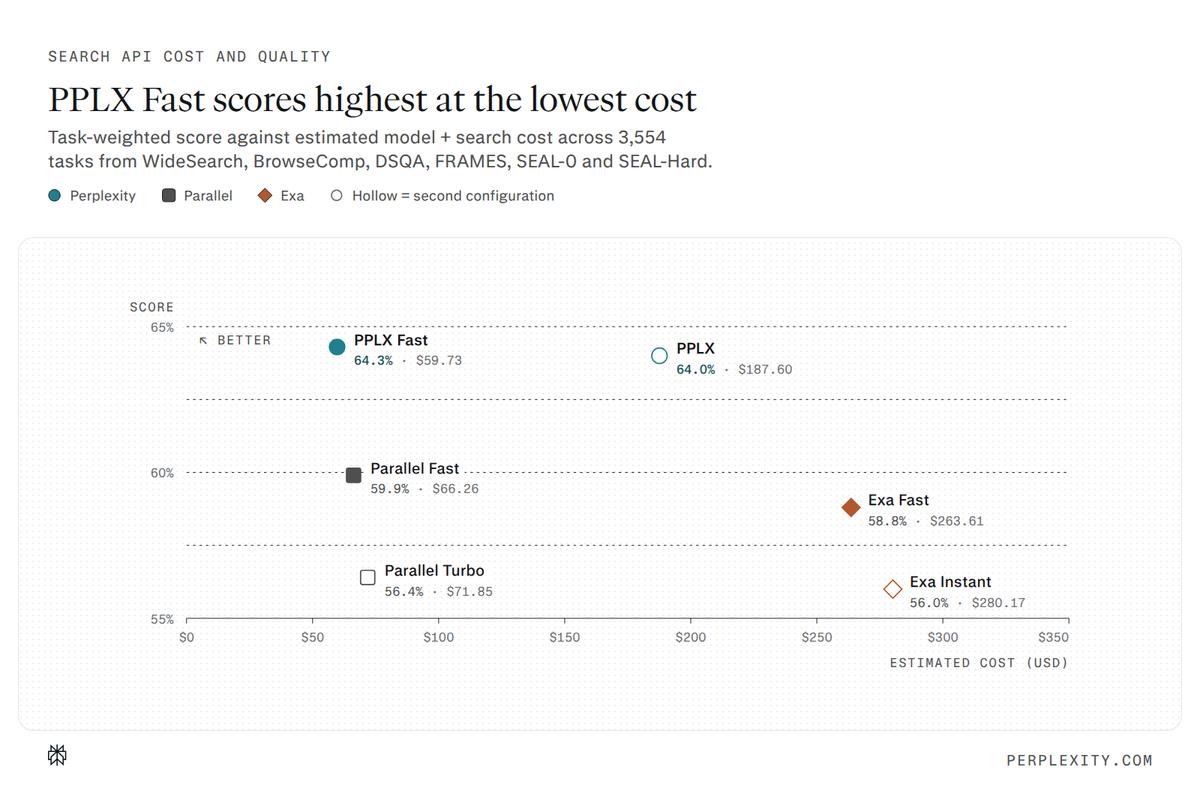Click the $200 x-axis tick label
Image resolution: width=1200 pixels, height=788 pixels.
pos(690,637)
